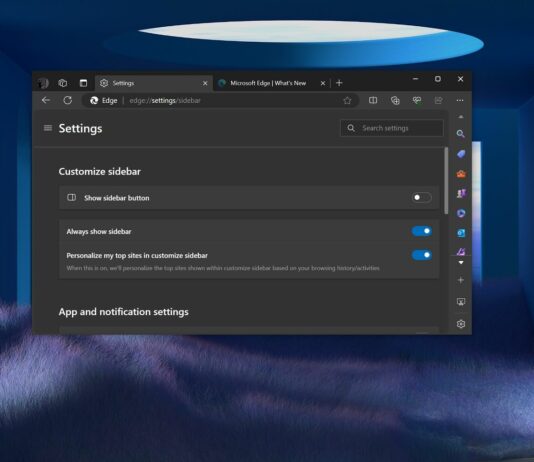Image resolution: width=534 pixels, height=462 pixels.
Task: Click the settings page scrollbar
Action: (446, 180)
